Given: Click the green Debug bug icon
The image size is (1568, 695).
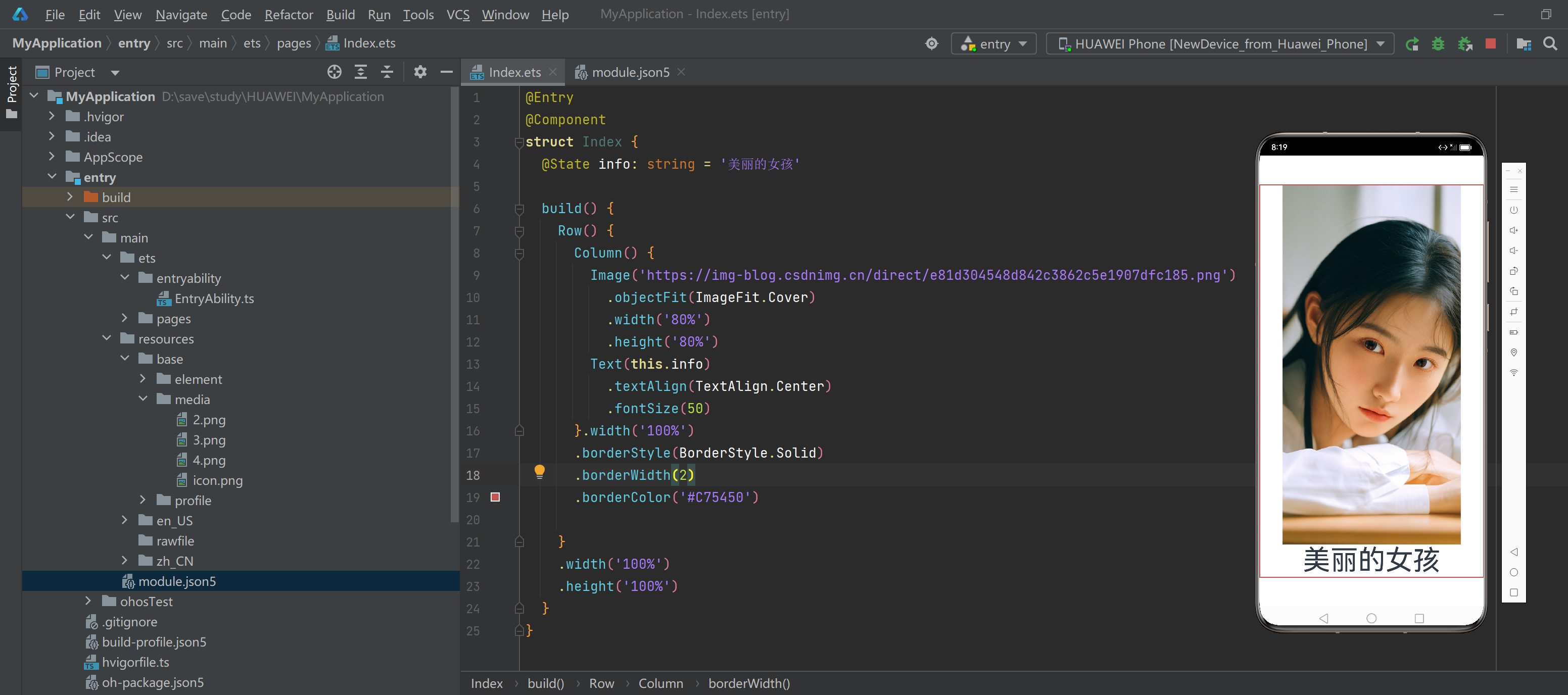Looking at the screenshot, I should click(1438, 44).
